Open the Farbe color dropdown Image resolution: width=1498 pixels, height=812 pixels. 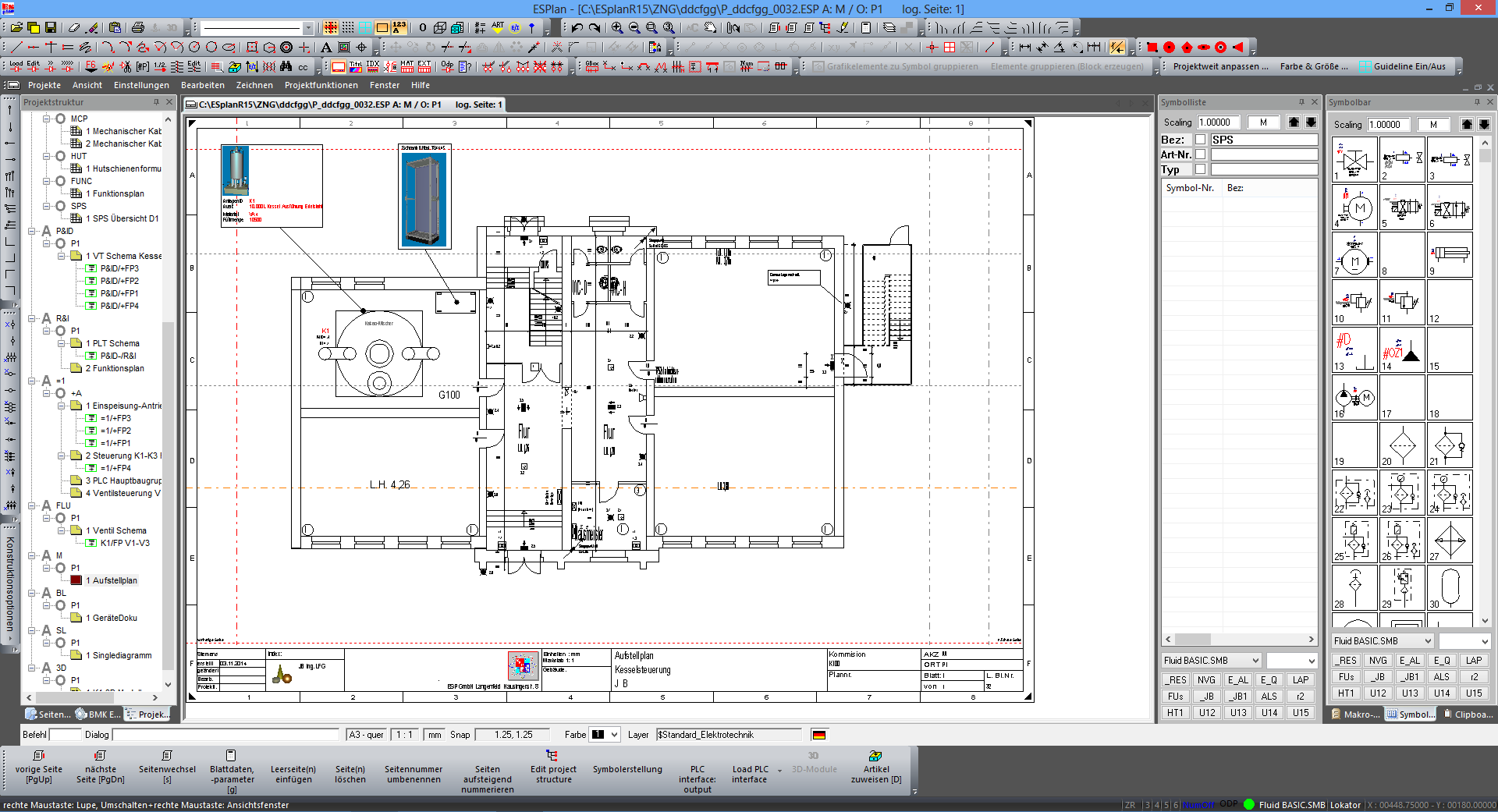coord(614,735)
